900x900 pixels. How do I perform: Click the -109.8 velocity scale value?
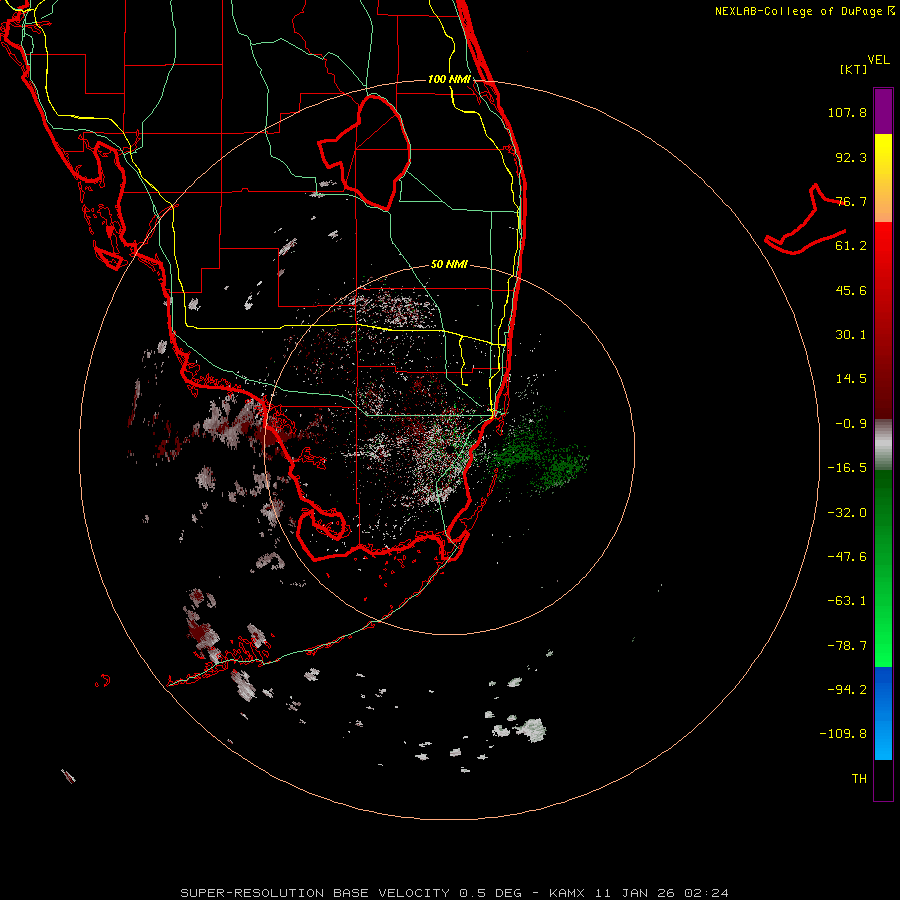843,734
